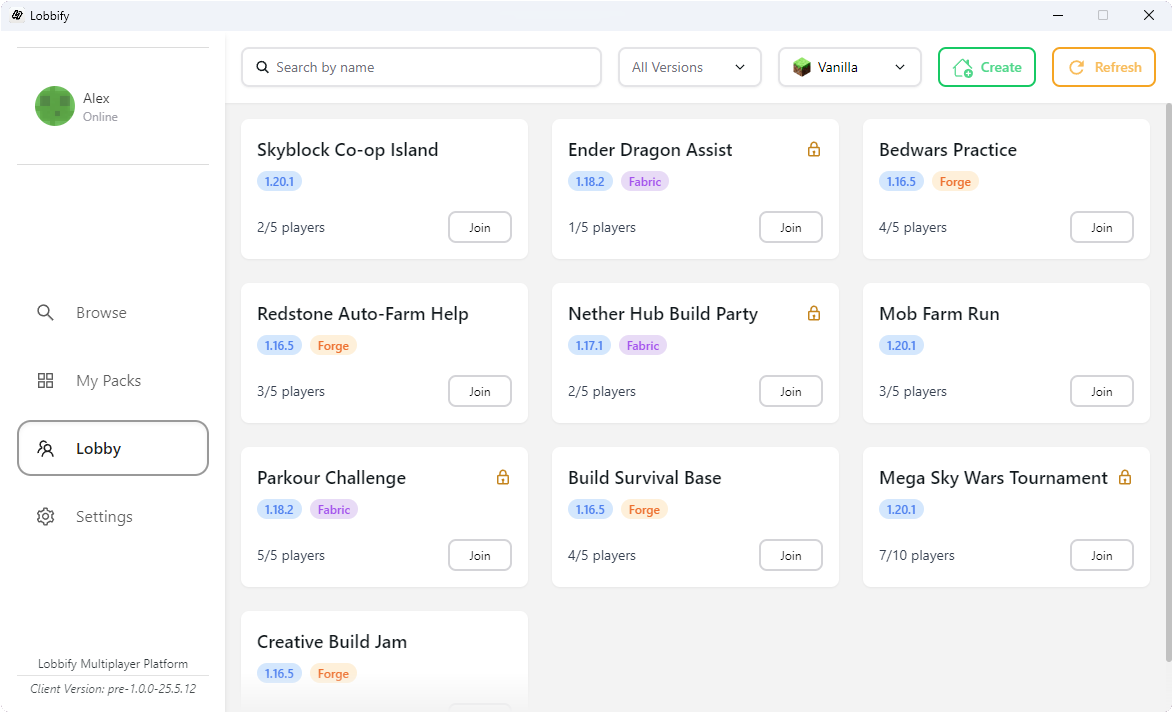
Task: Join the Bedwars Practice lobby
Action: click(1102, 227)
